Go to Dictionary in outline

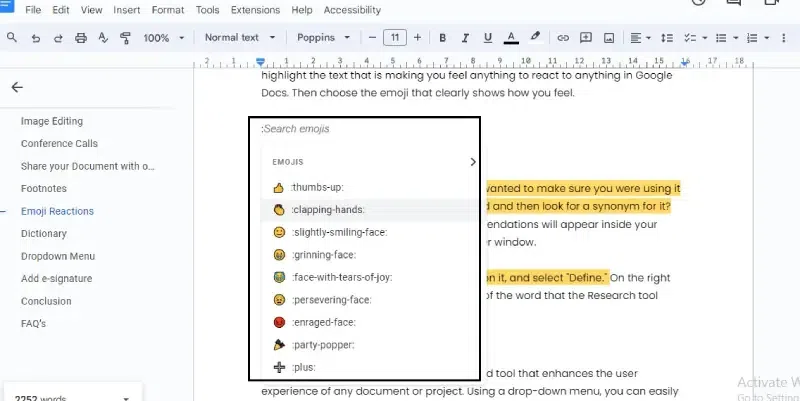[43, 234]
